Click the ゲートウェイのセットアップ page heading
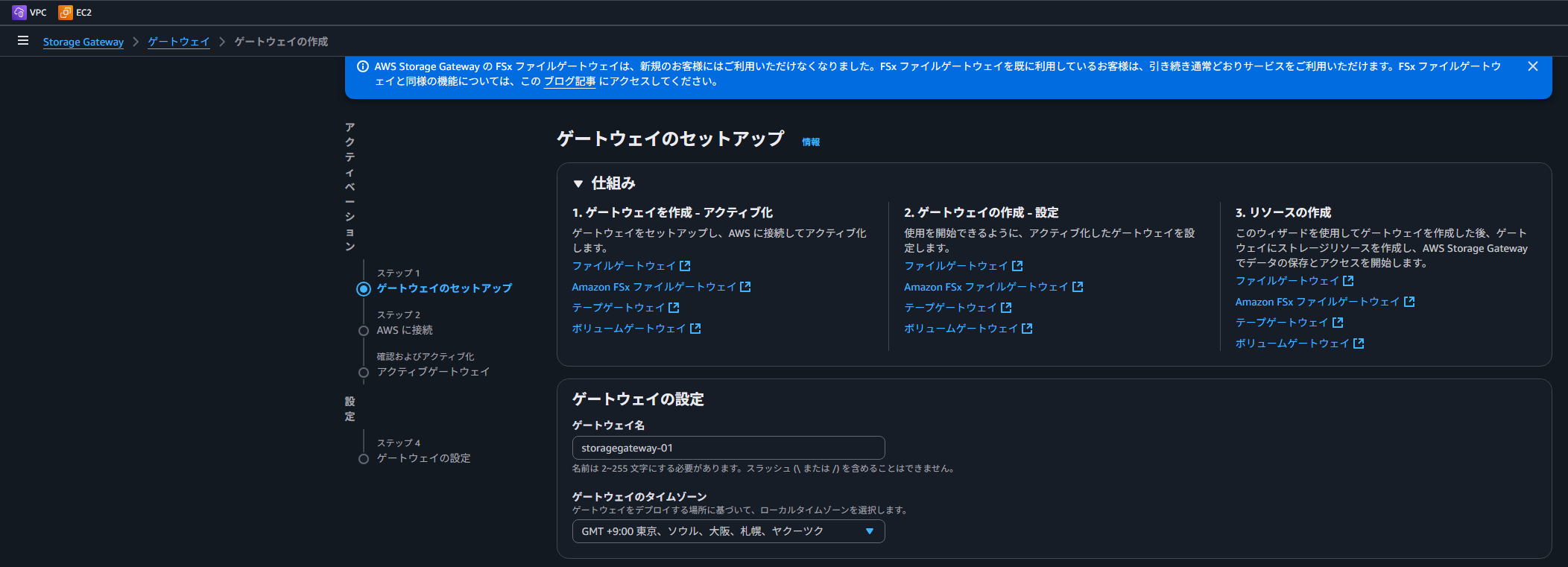 point(671,139)
